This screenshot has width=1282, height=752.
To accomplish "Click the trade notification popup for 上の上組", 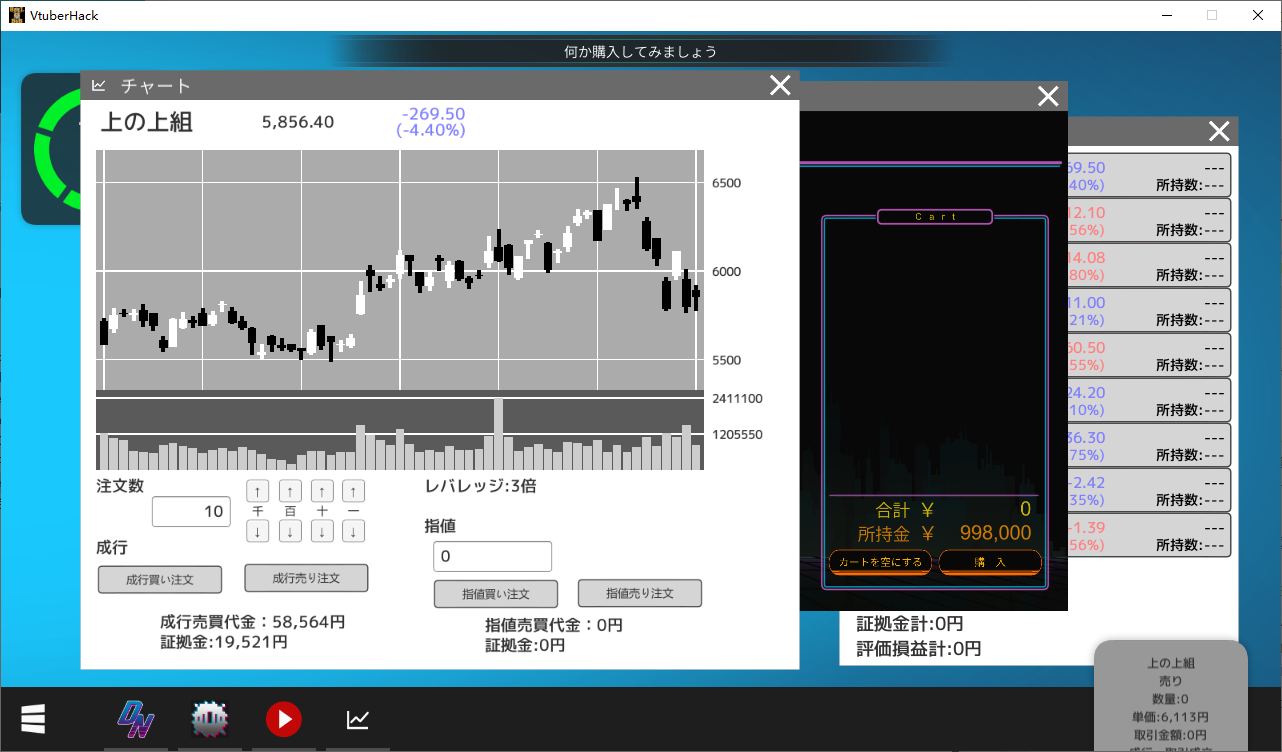I will (x=1170, y=696).
